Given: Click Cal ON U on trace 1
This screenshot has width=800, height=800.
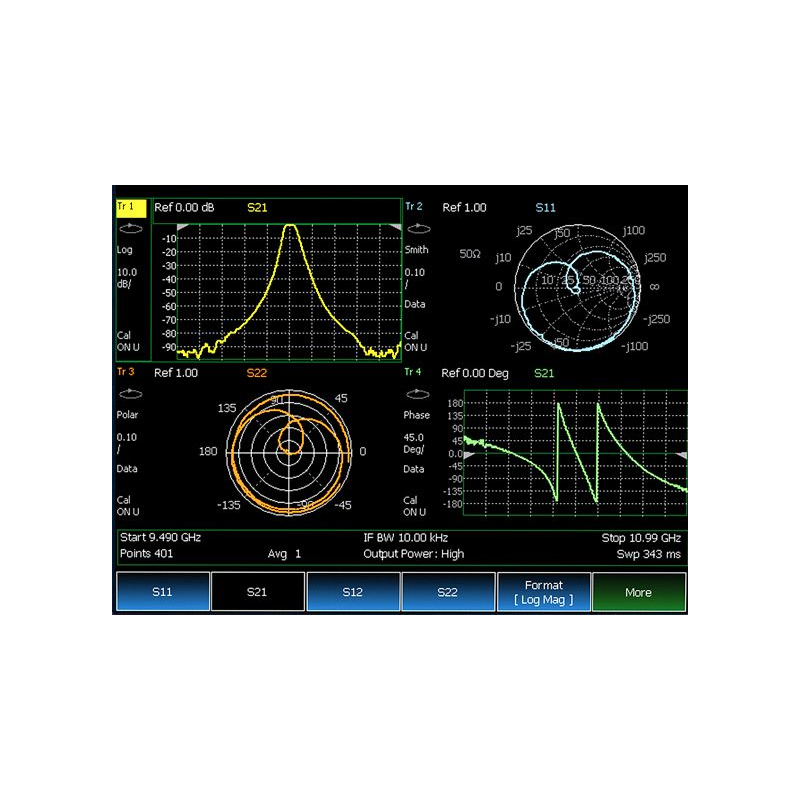Looking at the screenshot, I should pos(128,341).
